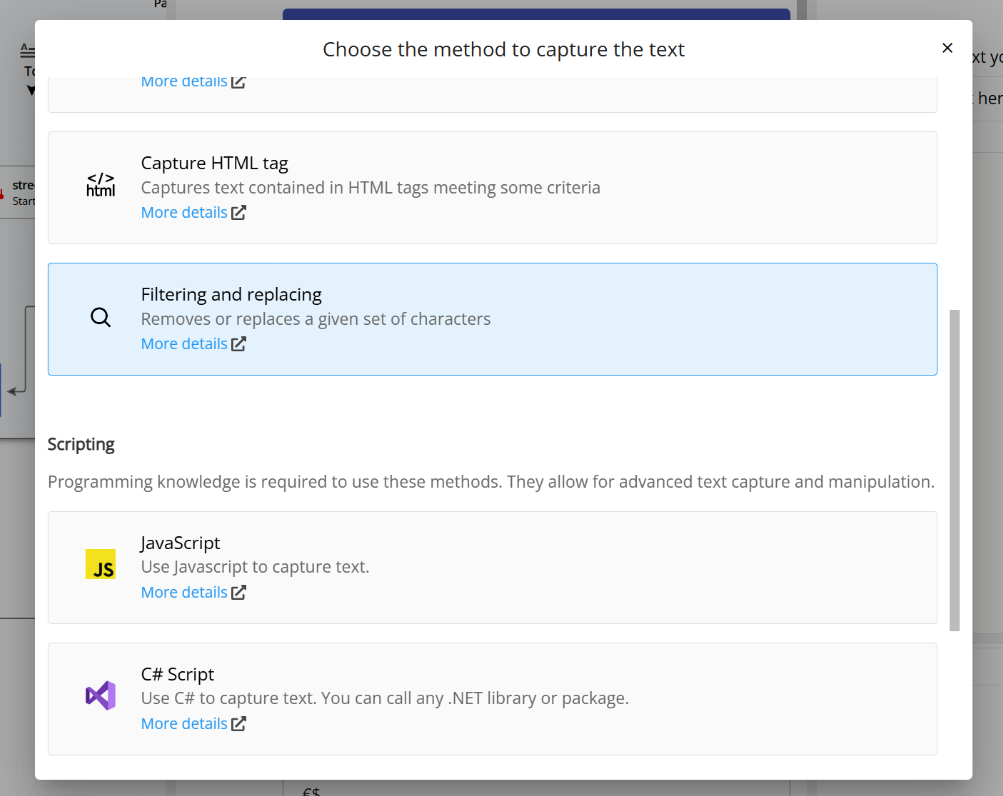Open More details for JavaScript
This screenshot has width=1003, height=796.
[x=183, y=591]
